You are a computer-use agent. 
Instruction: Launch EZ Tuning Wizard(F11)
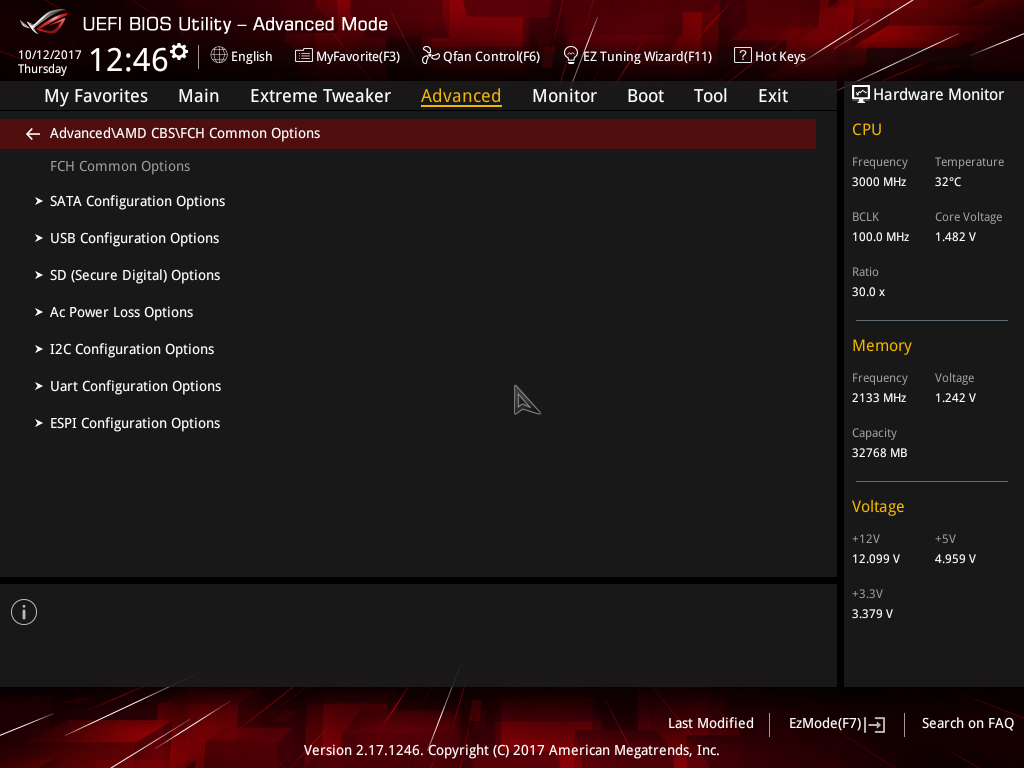(x=637, y=56)
